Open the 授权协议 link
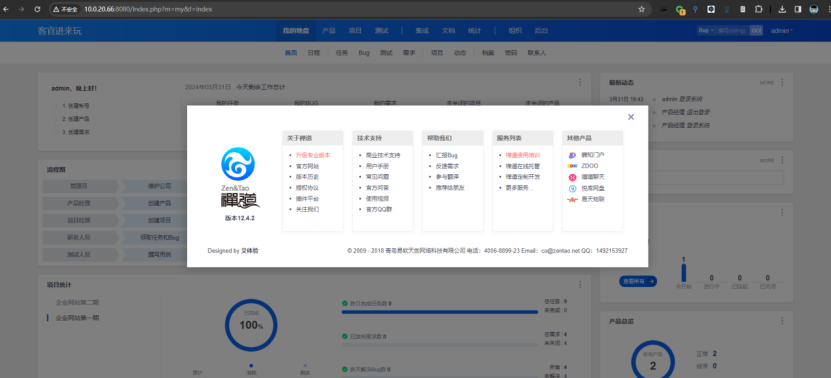The width and height of the screenshot is (831, 378). tap(307, 188)
